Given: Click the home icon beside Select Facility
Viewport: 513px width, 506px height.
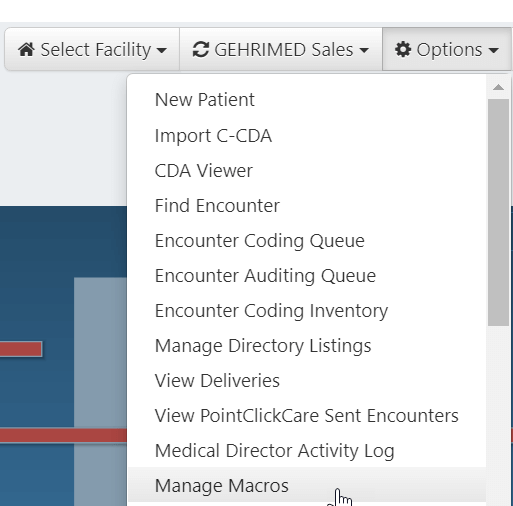Looking at the screenshot, I should 26,50.
